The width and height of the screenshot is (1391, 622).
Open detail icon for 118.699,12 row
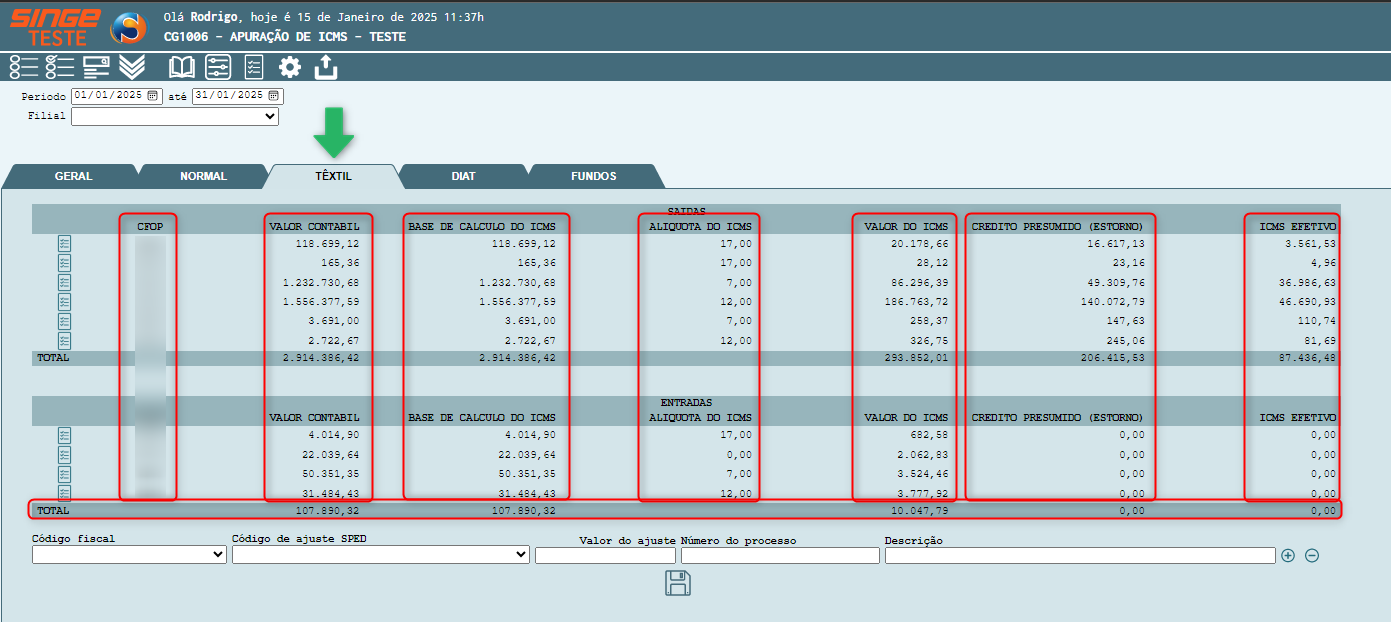tap(65, 243)
